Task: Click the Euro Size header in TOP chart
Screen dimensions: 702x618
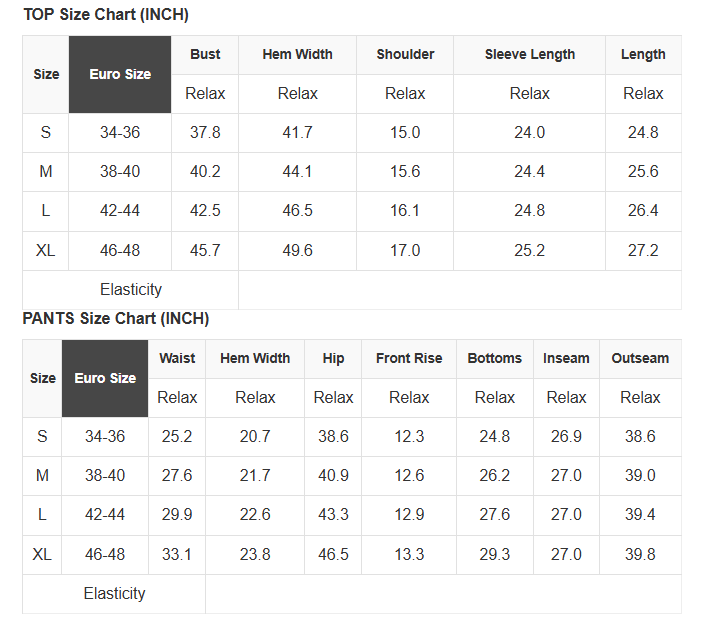Action: [x=120, y=74]
